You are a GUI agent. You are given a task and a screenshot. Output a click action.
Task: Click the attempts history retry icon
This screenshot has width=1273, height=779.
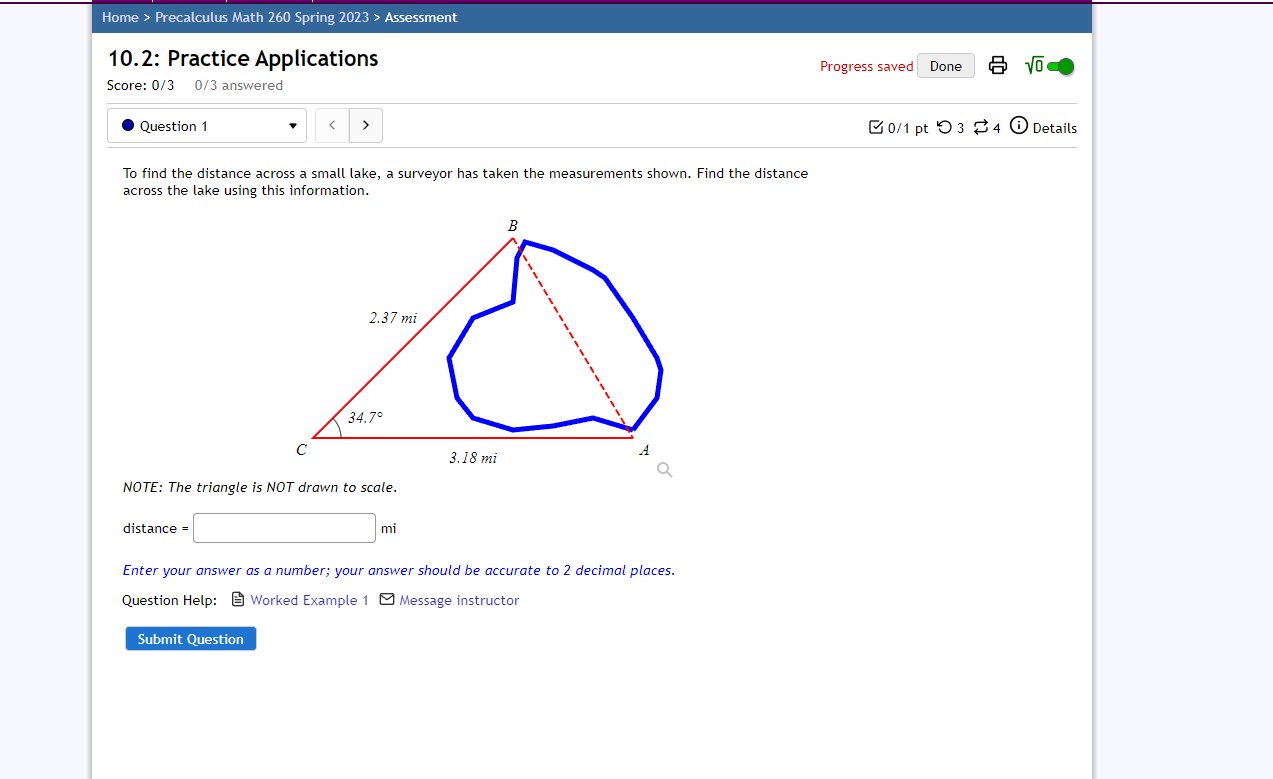coord(943,127)
